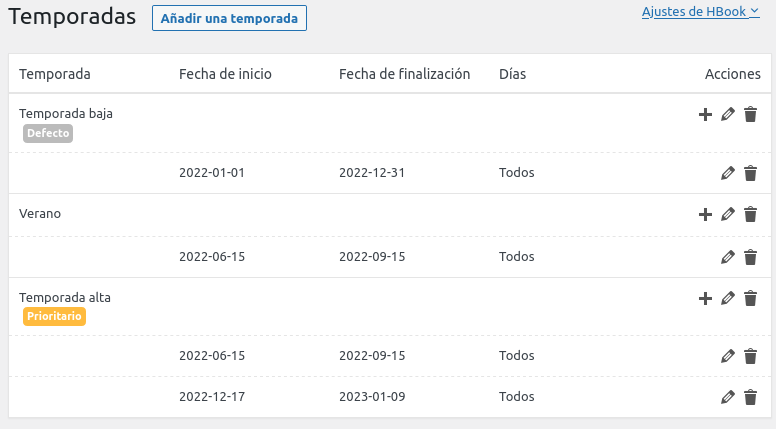
Task: Click the Defecto badge under Temporada baja
Action: pos(48,133)
